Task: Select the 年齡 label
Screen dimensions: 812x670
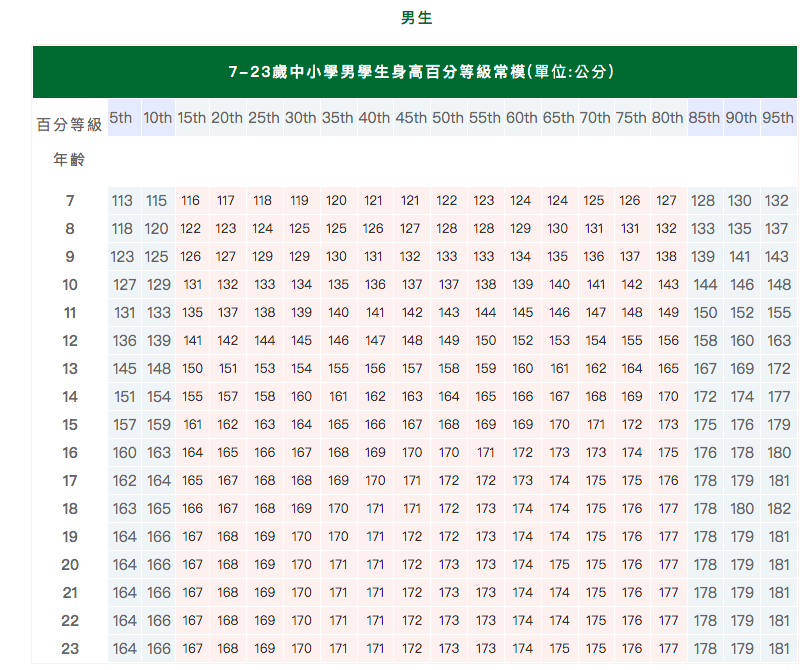Action: click(x=69, y=159)
